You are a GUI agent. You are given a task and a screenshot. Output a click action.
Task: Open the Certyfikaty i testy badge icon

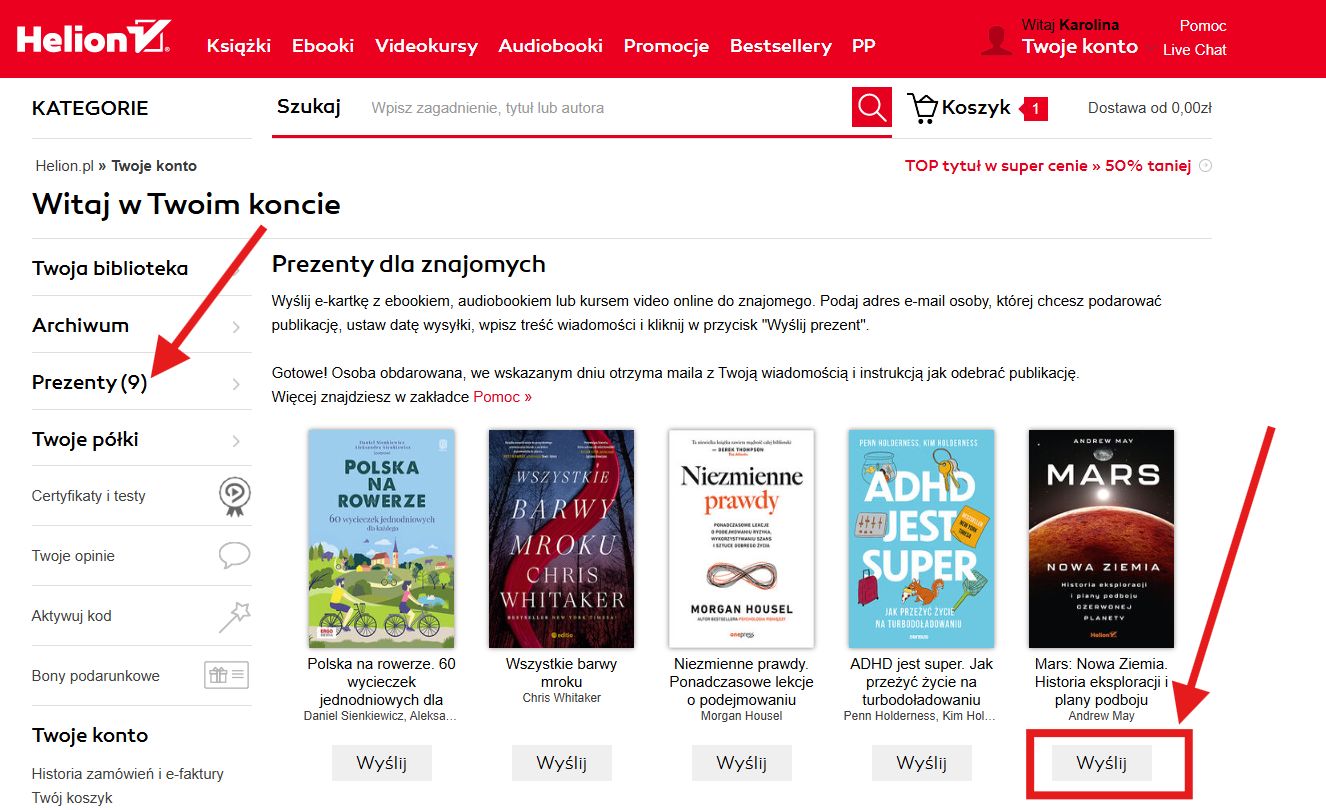click(235, 495)
